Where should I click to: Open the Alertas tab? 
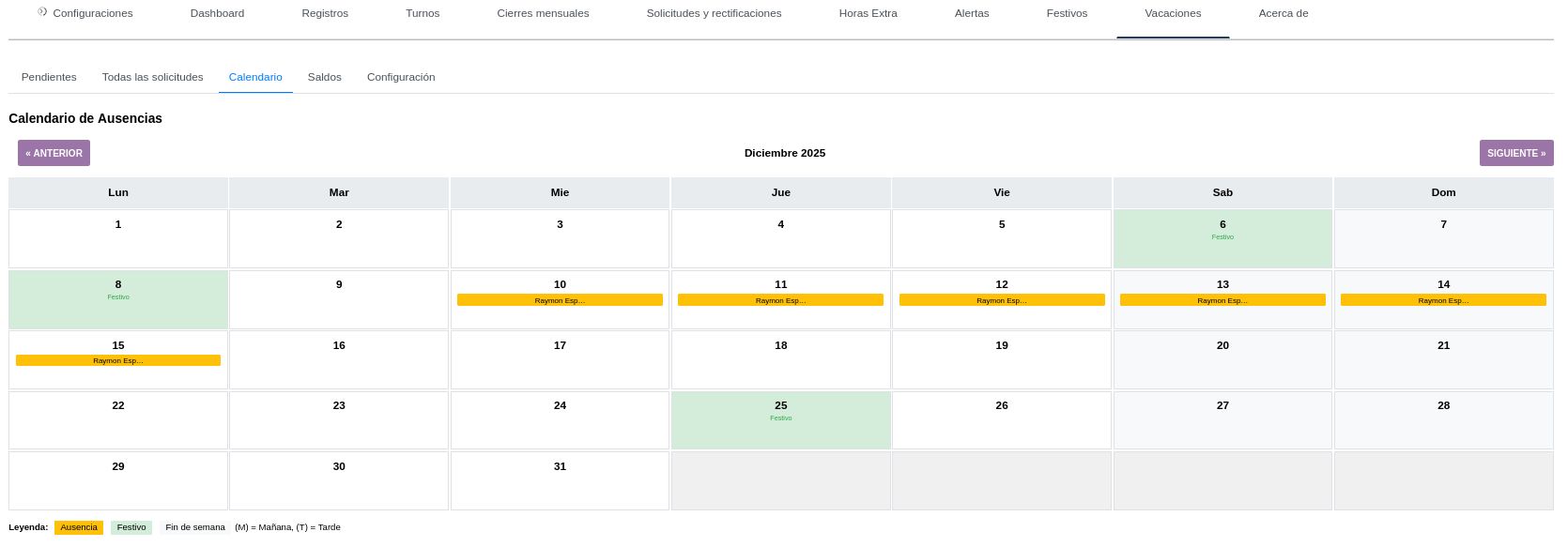(x=971, y=13)
